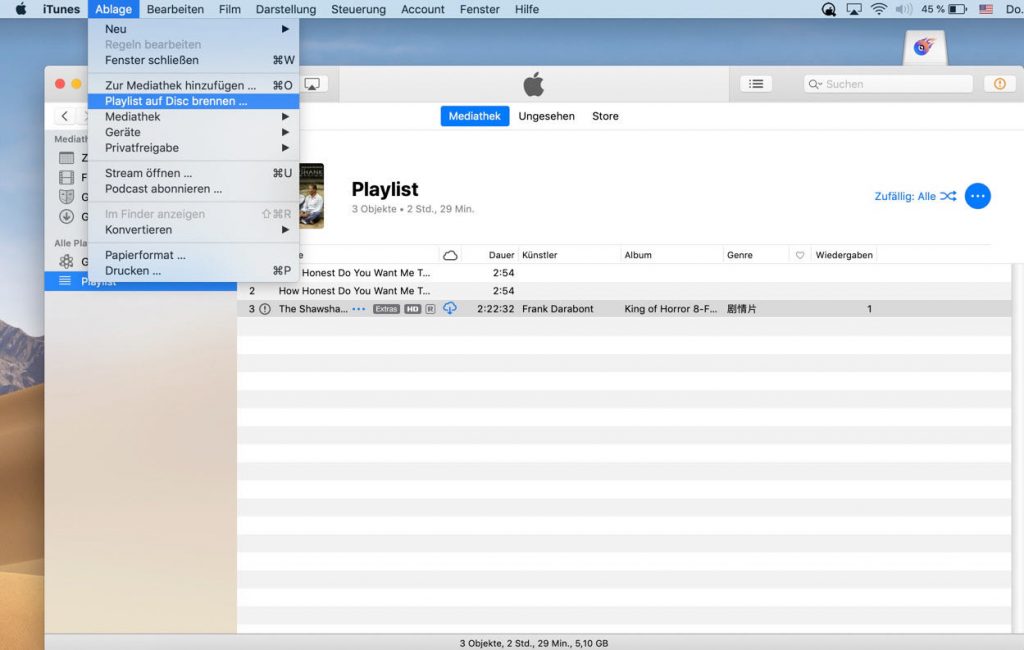Click the HD badge on track 3
Image resolution: width=1024 pixels, height=650 pixels.
[x=412, y=309]
